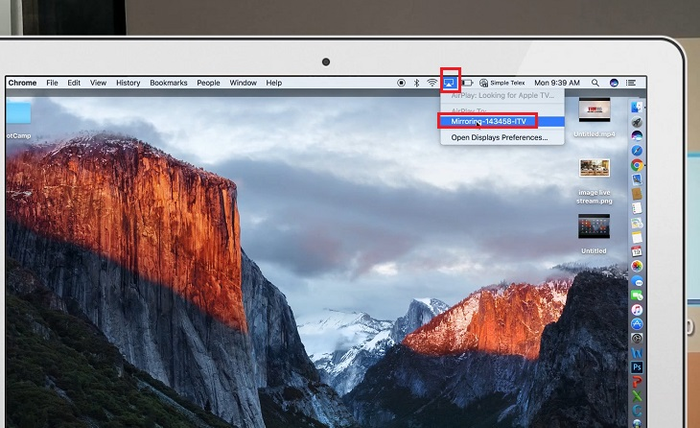
Task: Click the Wi-Fi status icon
Action: coord(432,83)
